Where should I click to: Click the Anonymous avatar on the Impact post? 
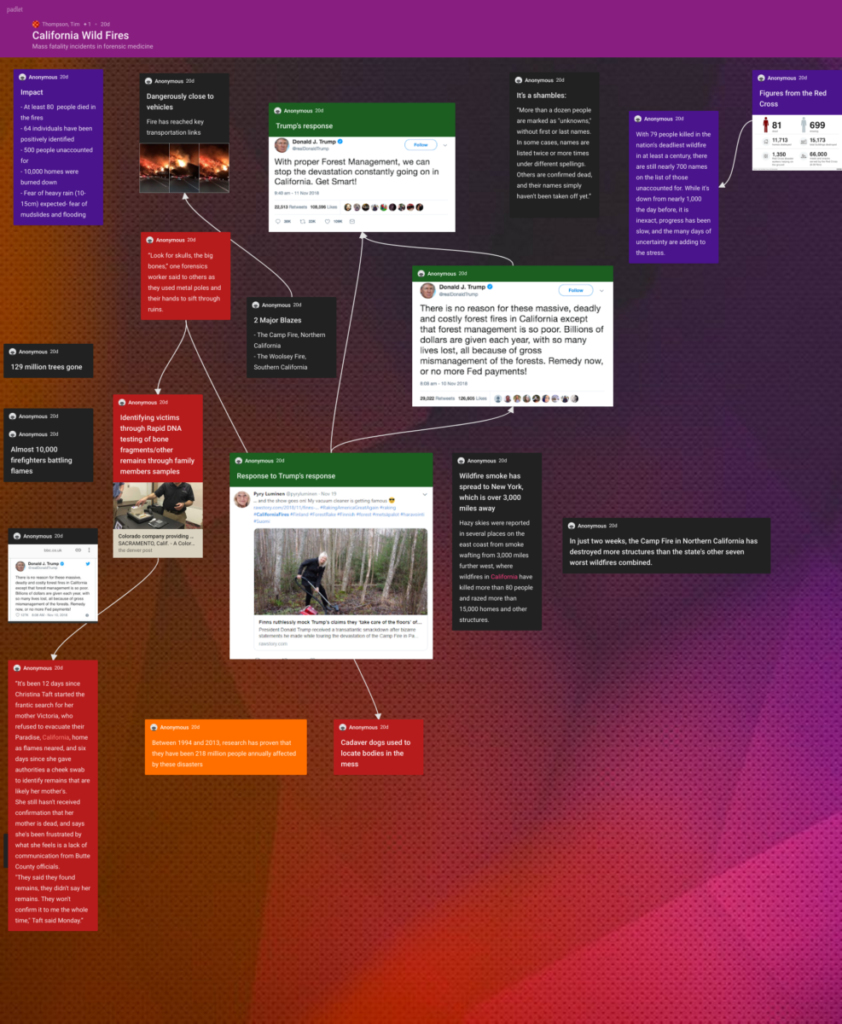tap(23, 77)
